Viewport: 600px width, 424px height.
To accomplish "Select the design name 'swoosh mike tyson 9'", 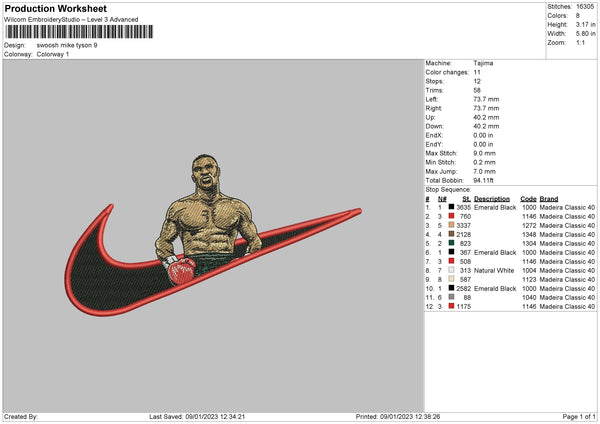I will pos(67,45).
